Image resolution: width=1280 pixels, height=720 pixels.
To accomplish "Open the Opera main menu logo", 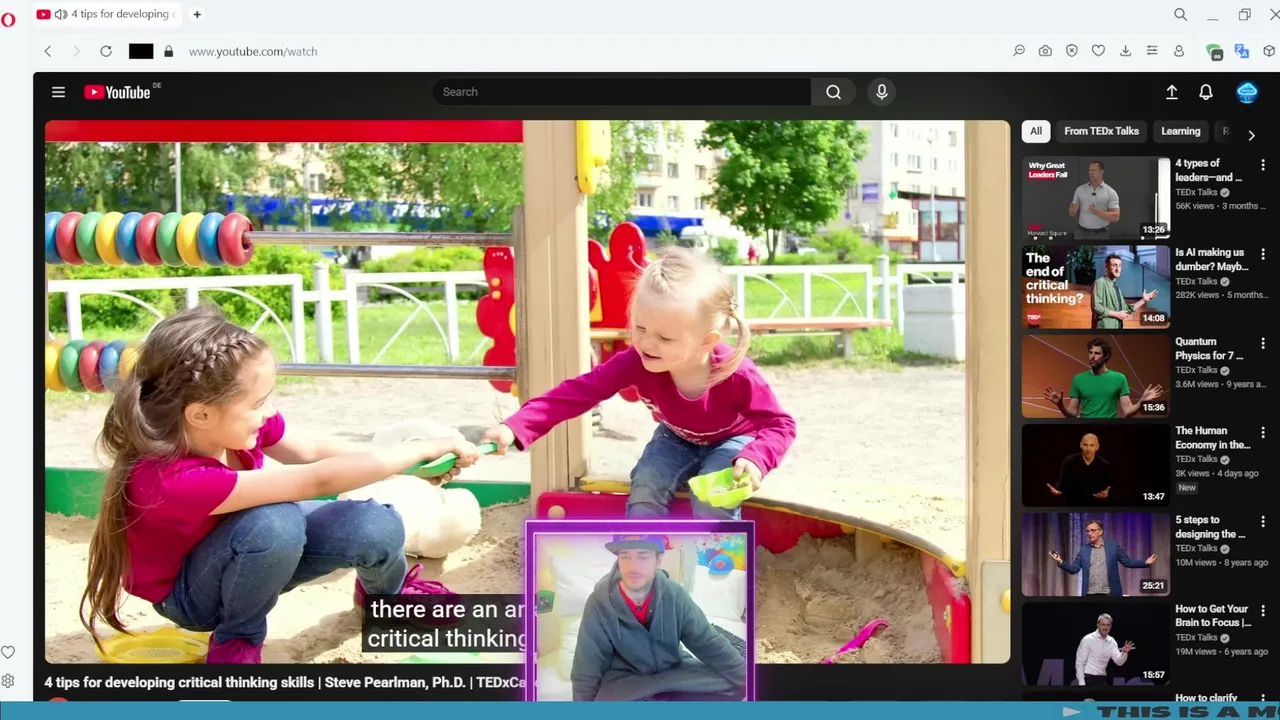I will coord(8,19).
